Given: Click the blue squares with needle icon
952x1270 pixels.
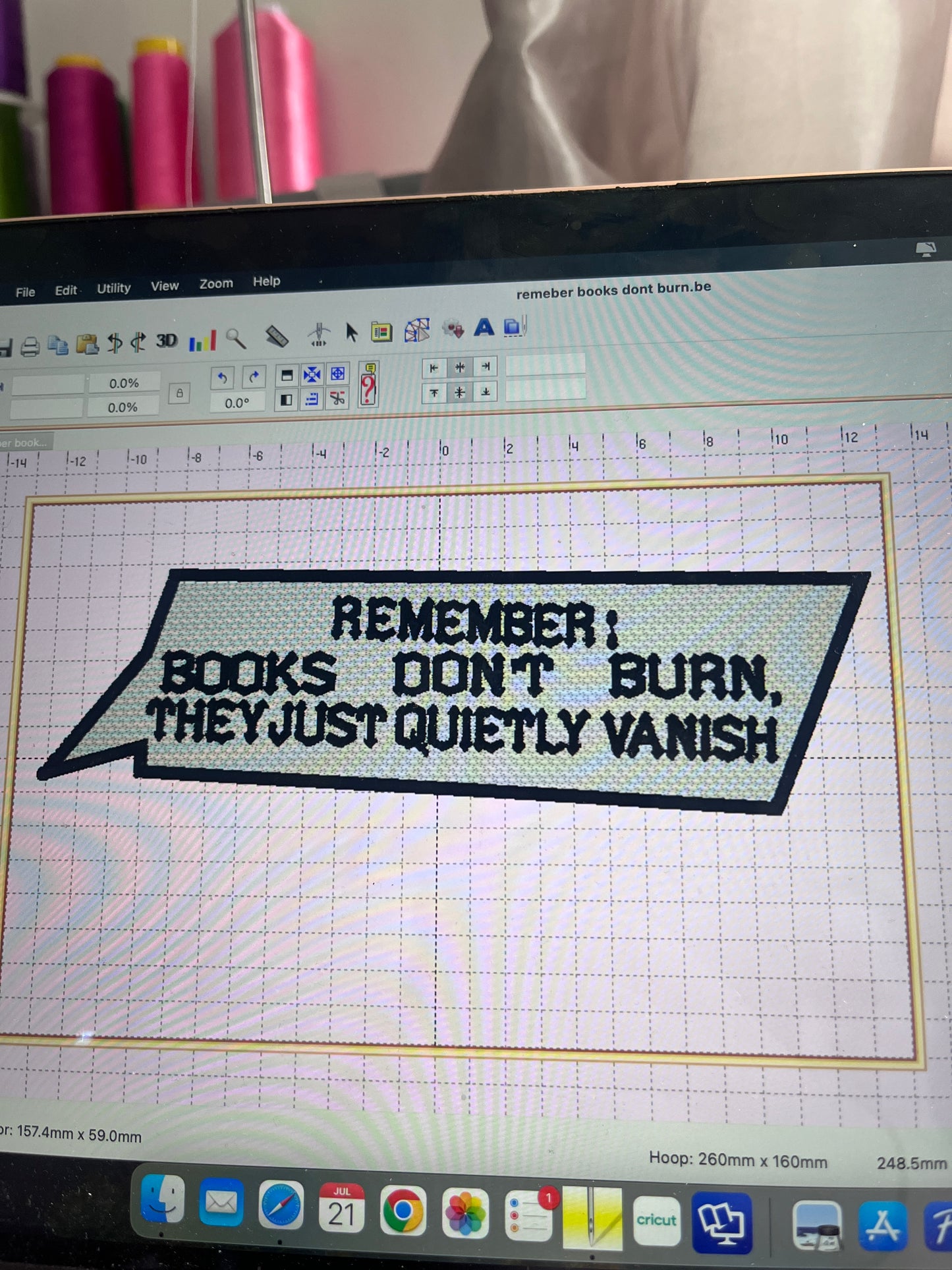Looking at the screenshot, I should tap(515, 326).
